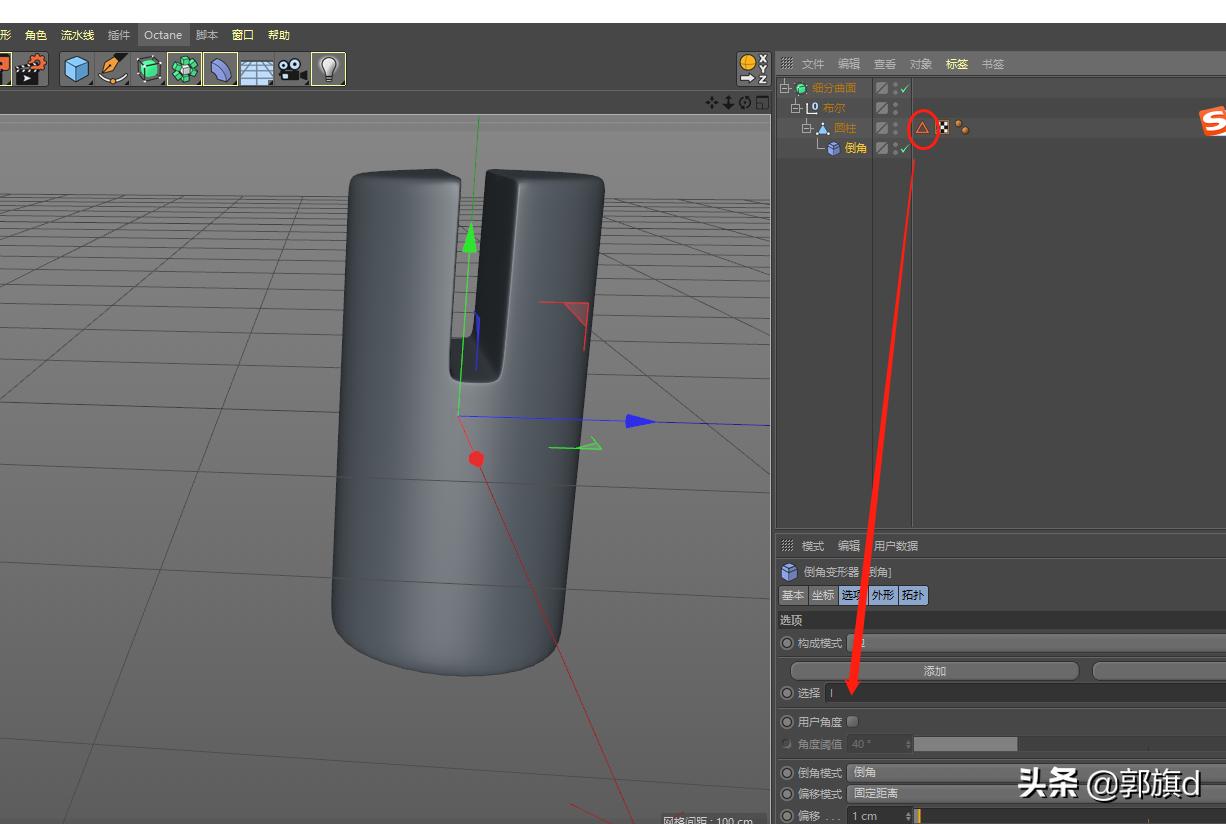Open the 窗口 menu
The height and width of the screenshot is (824, 1226).
coord(243,35)
